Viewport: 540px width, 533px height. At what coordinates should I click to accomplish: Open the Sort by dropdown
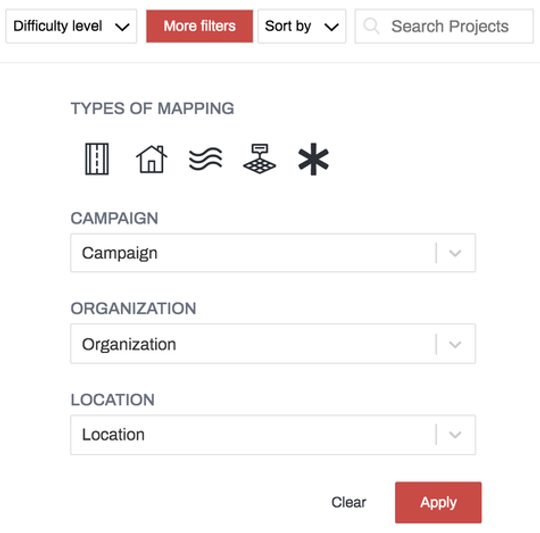tap(302, 27)
